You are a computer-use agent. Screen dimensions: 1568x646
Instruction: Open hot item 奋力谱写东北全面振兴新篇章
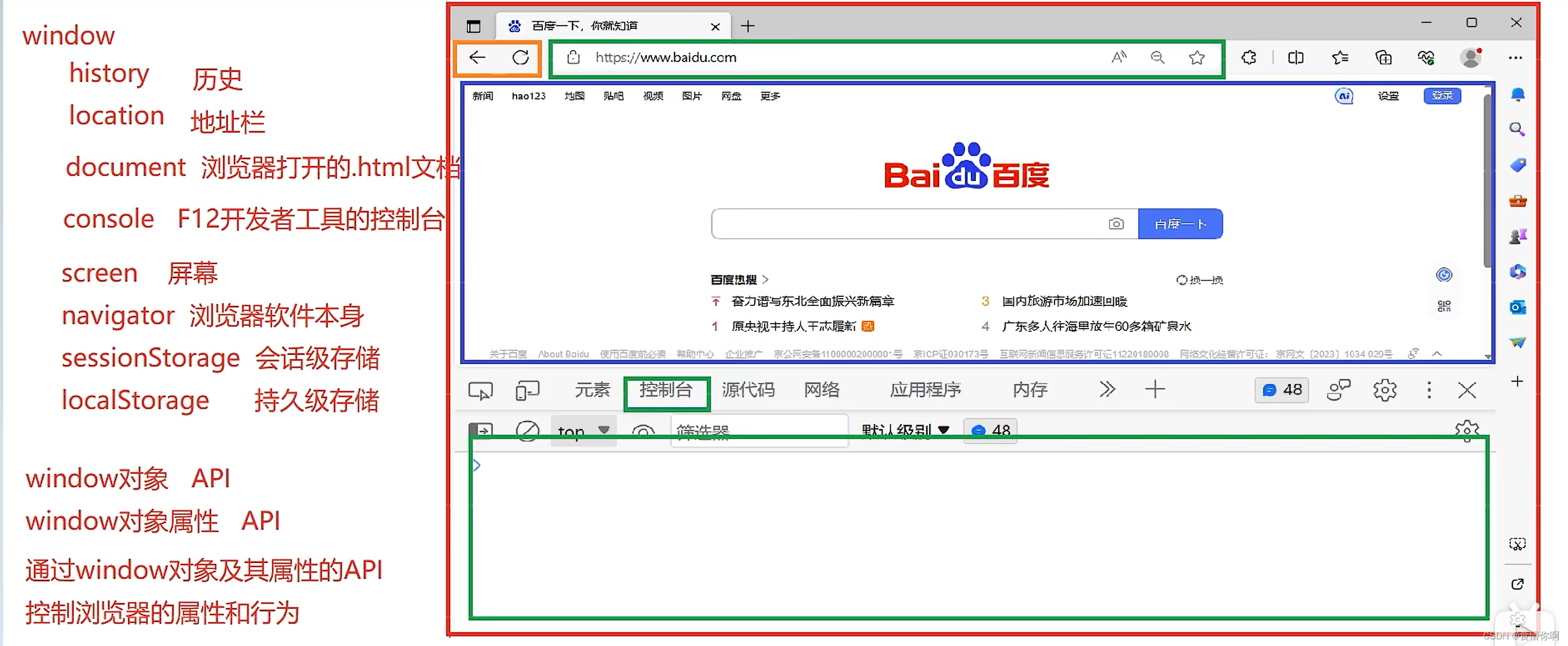click(x=813, y=301)
